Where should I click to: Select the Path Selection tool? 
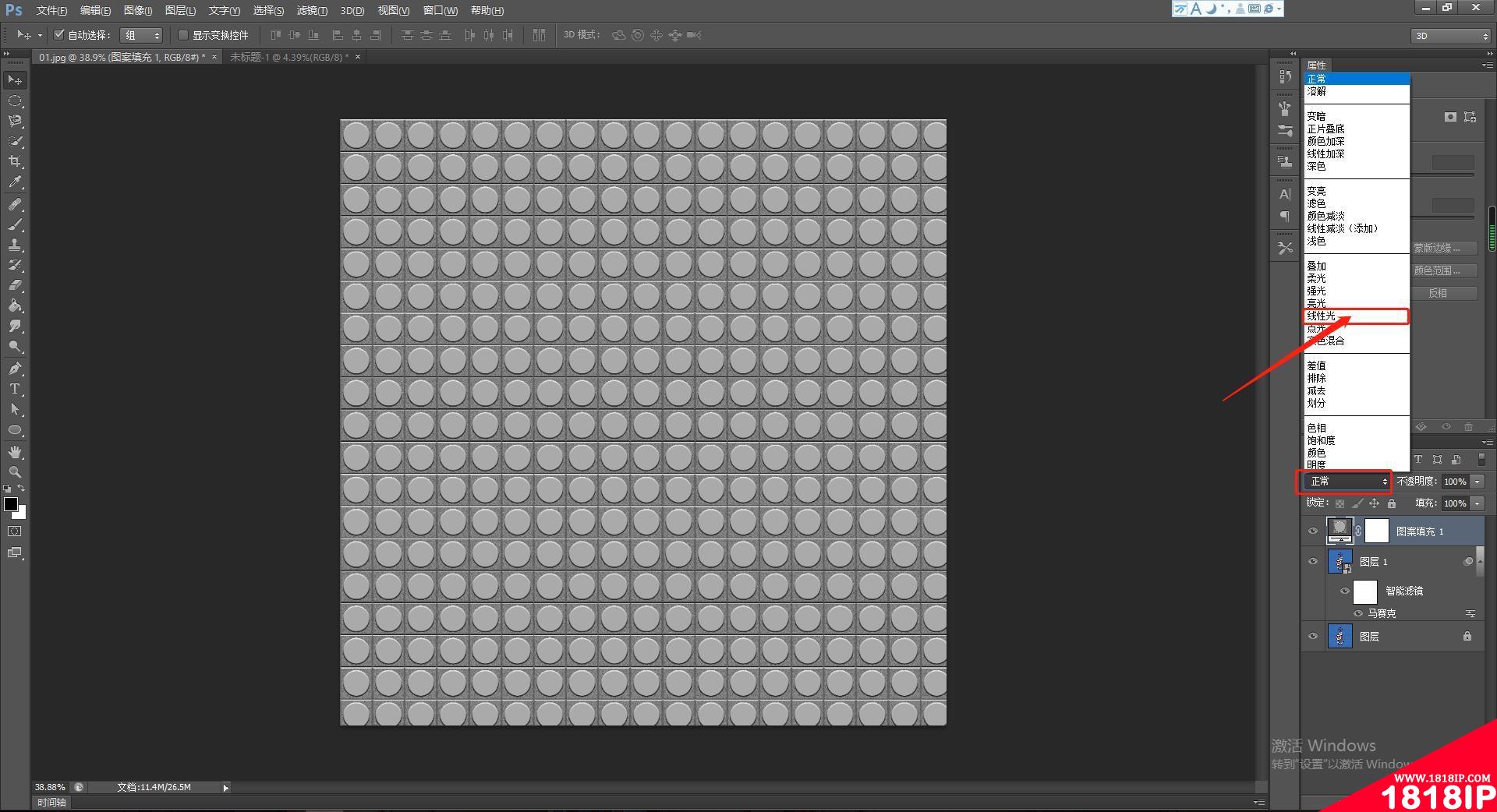(15, 409)
